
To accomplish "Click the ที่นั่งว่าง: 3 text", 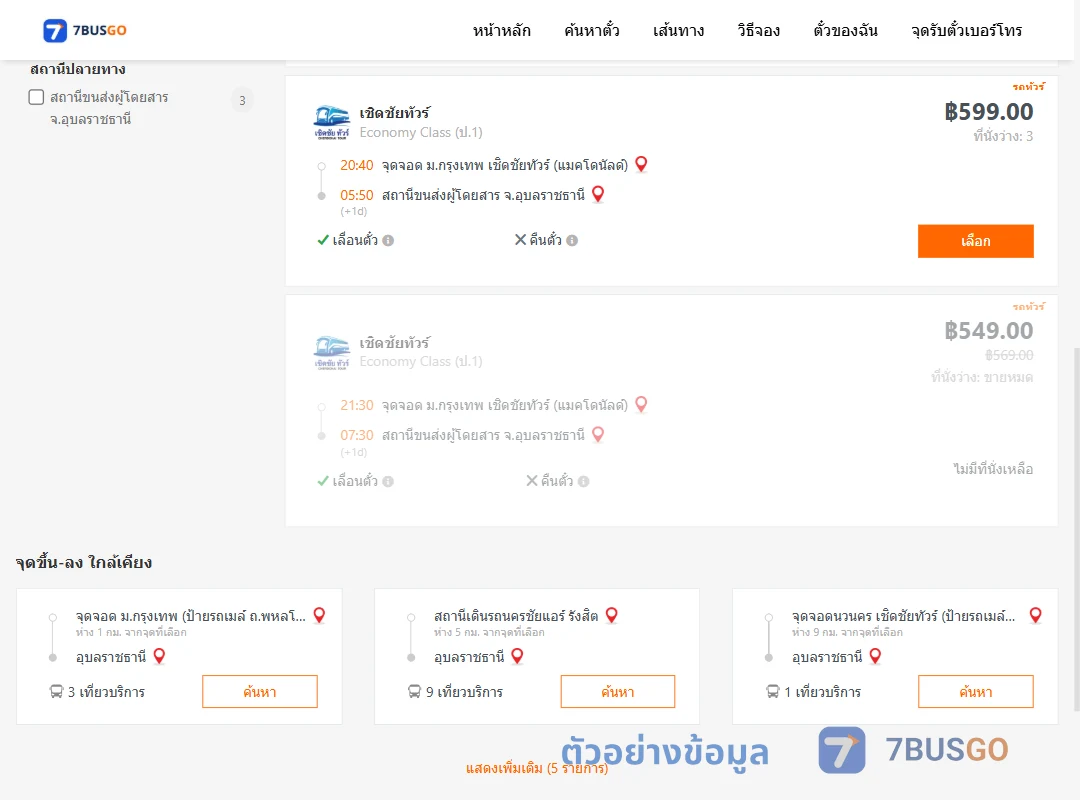I will [1003, 136].
